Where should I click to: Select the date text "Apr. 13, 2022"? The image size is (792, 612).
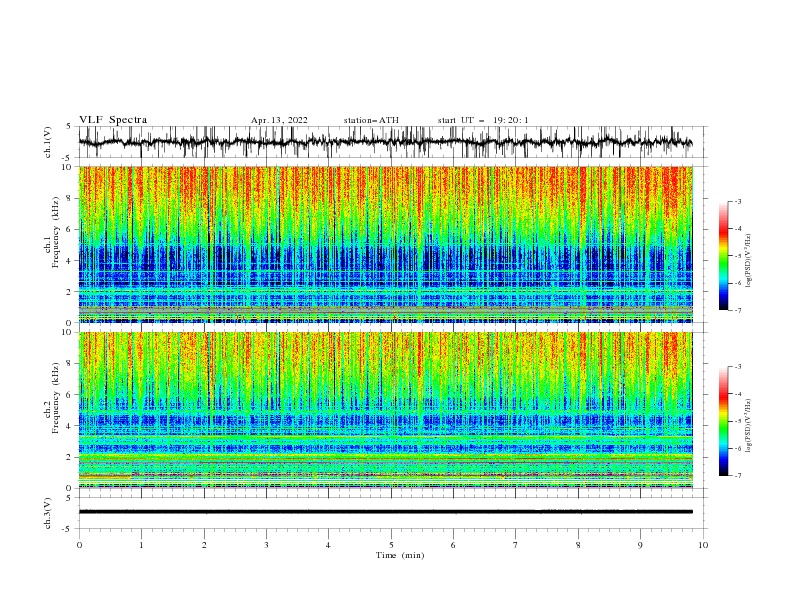pyautogui.click(x=279, y=120)
